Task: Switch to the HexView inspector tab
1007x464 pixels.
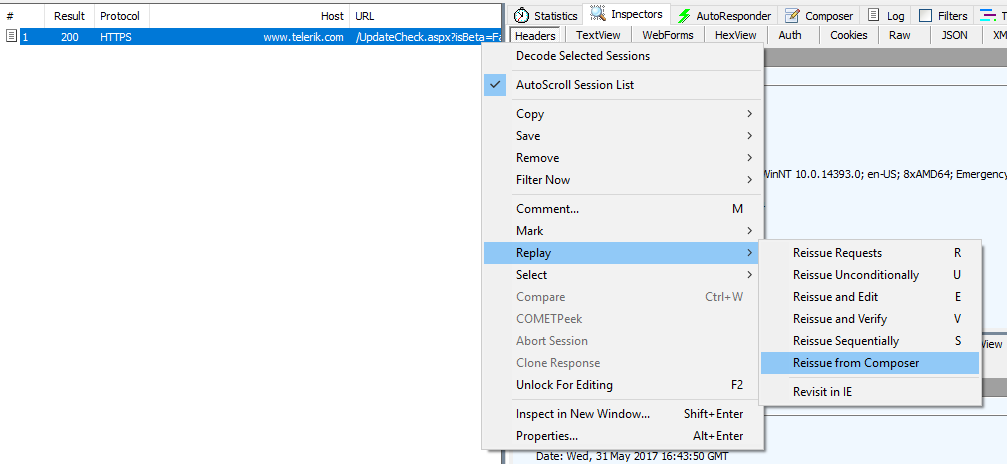Action: click(735, 35)
